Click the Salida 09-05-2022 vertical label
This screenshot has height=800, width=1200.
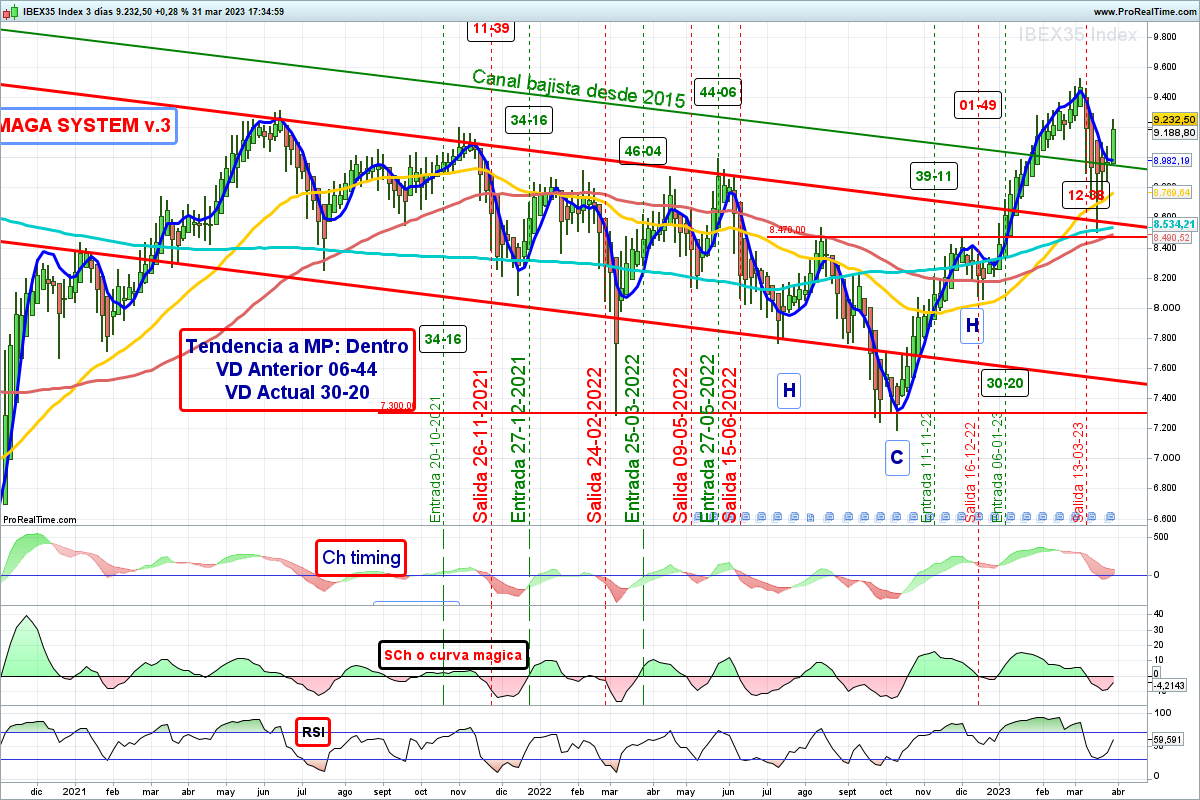(680, 445)
